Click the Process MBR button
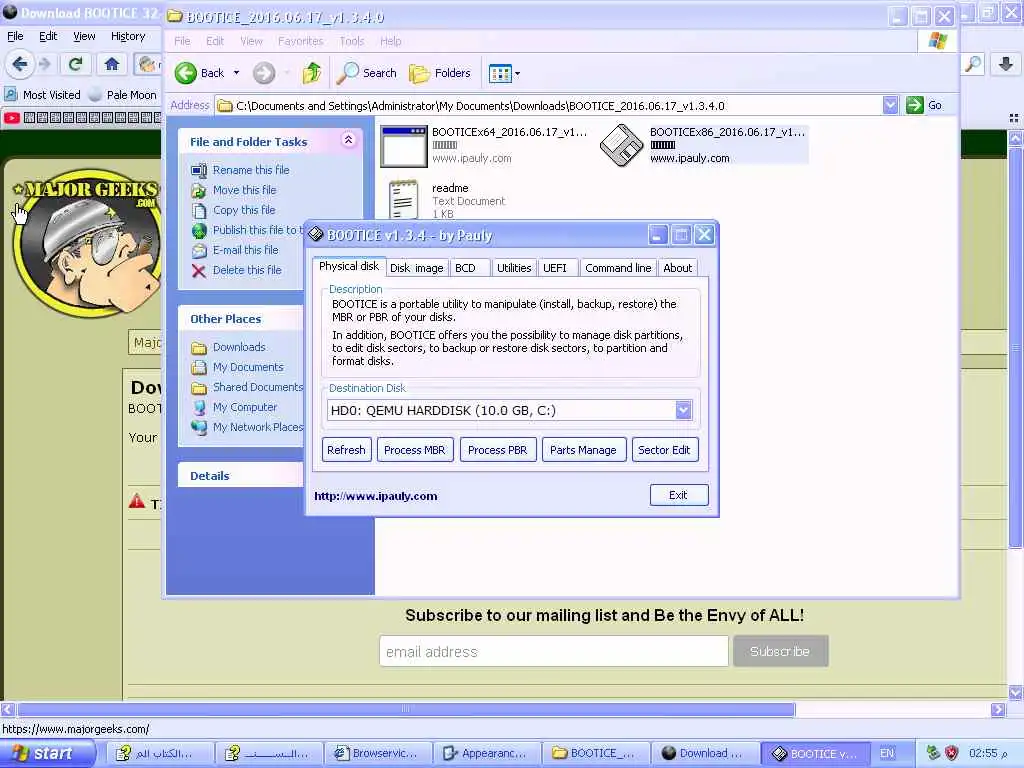Image resolution: width=1024 pixels, height=768 pixels. coord(415,450)
